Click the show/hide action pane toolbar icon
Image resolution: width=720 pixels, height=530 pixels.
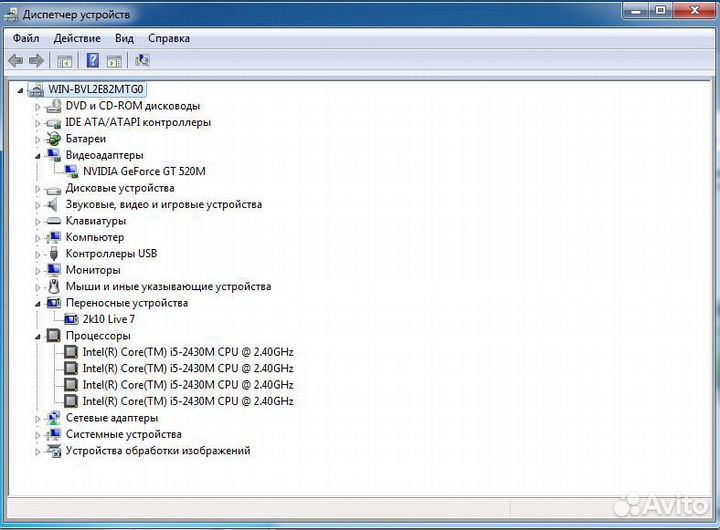click(x=114, y=61)
